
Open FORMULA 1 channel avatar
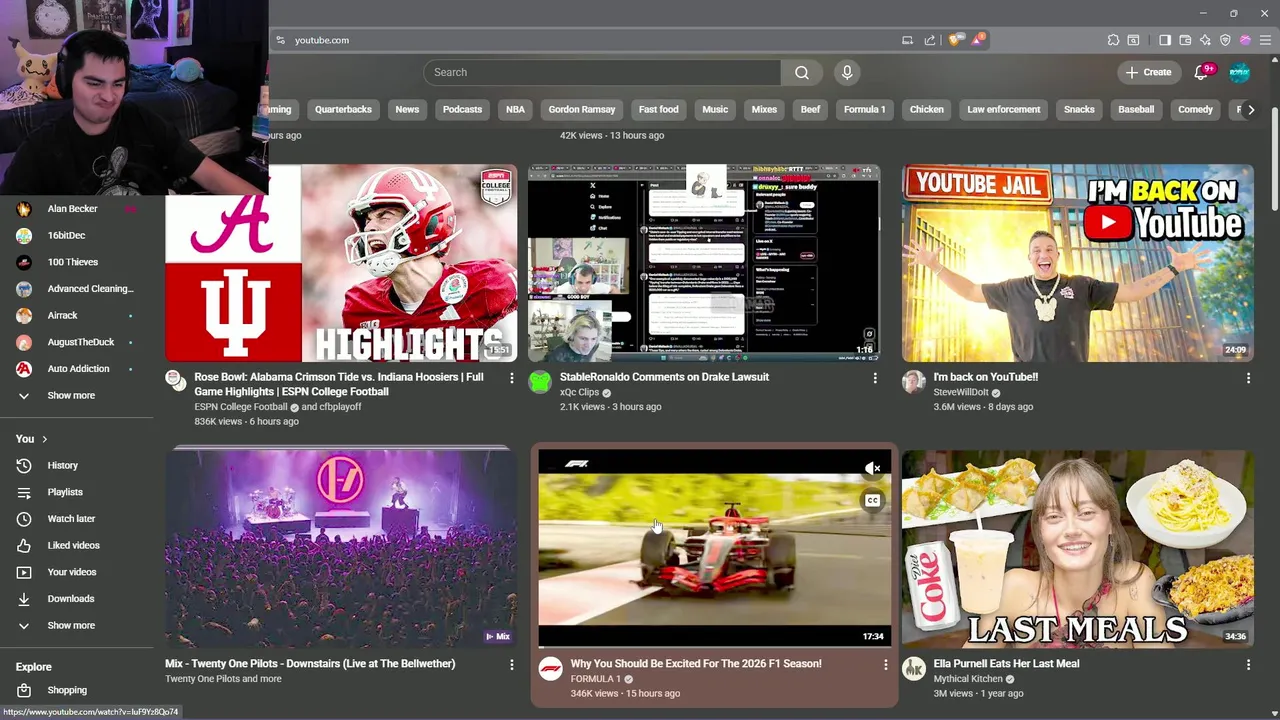point(550,669)
